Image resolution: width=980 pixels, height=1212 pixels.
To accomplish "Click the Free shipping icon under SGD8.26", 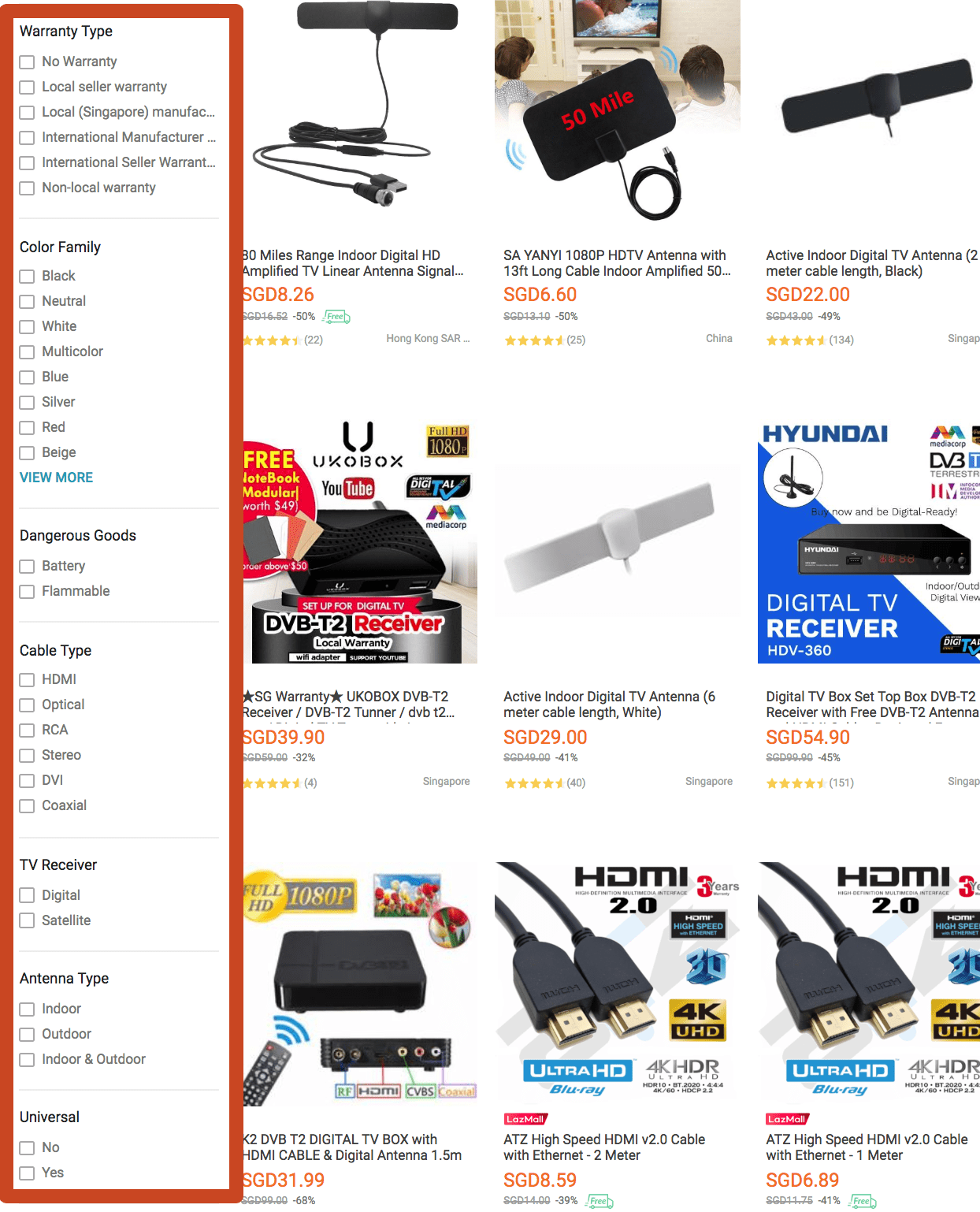I will tap(336, 317).
